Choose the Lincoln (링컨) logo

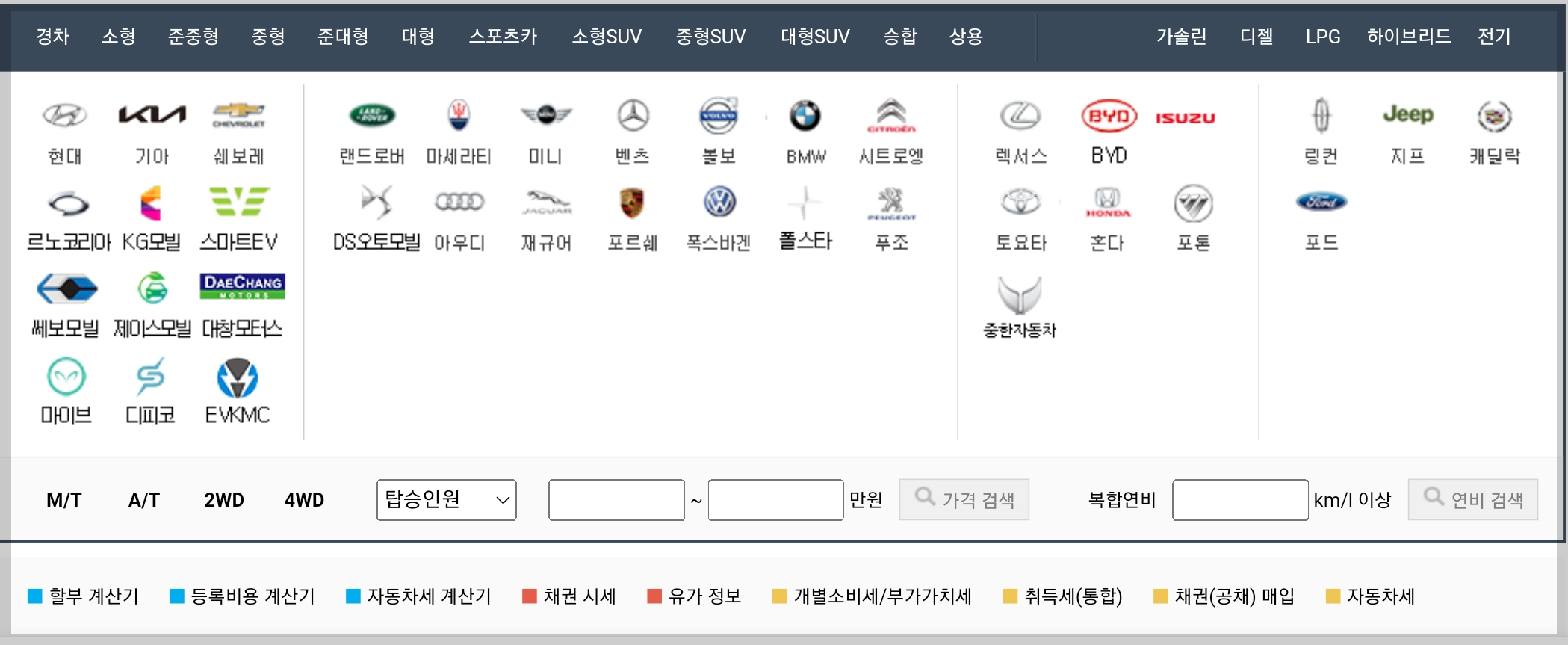(1321, 115)
